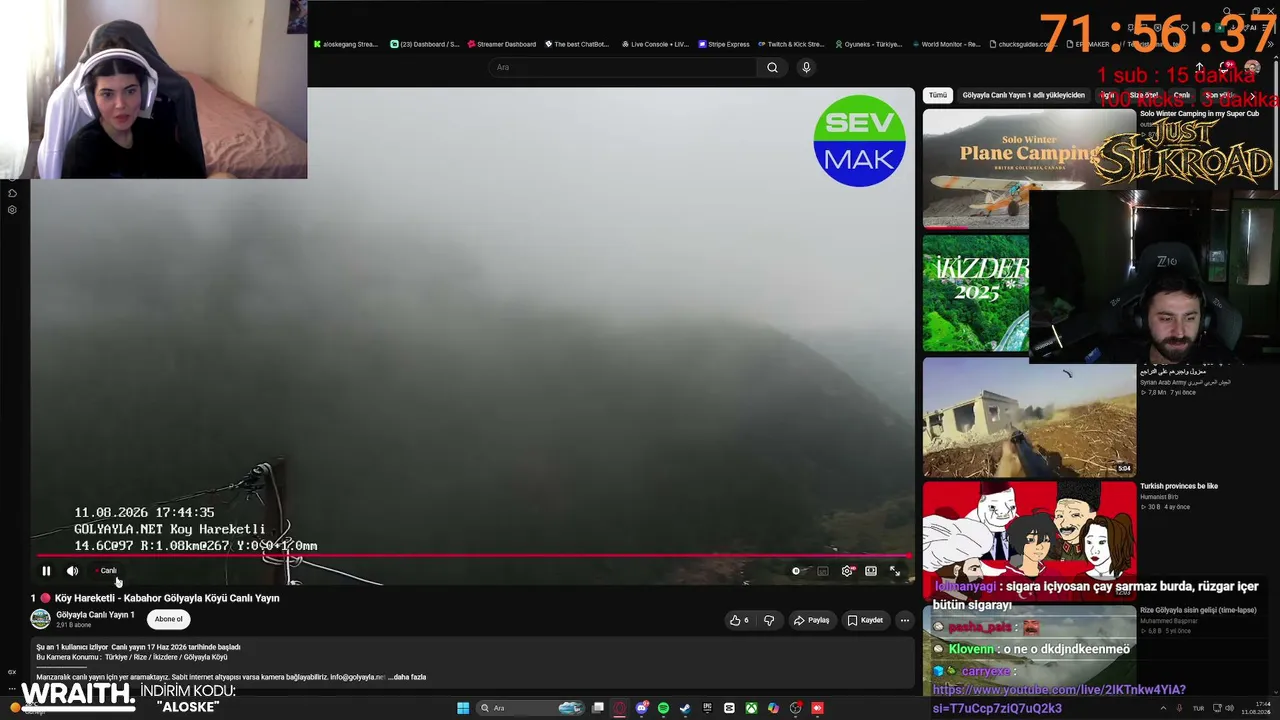Open the Live Console bookmark
This screenshot has height=720, width=1280.
point(656,44)
